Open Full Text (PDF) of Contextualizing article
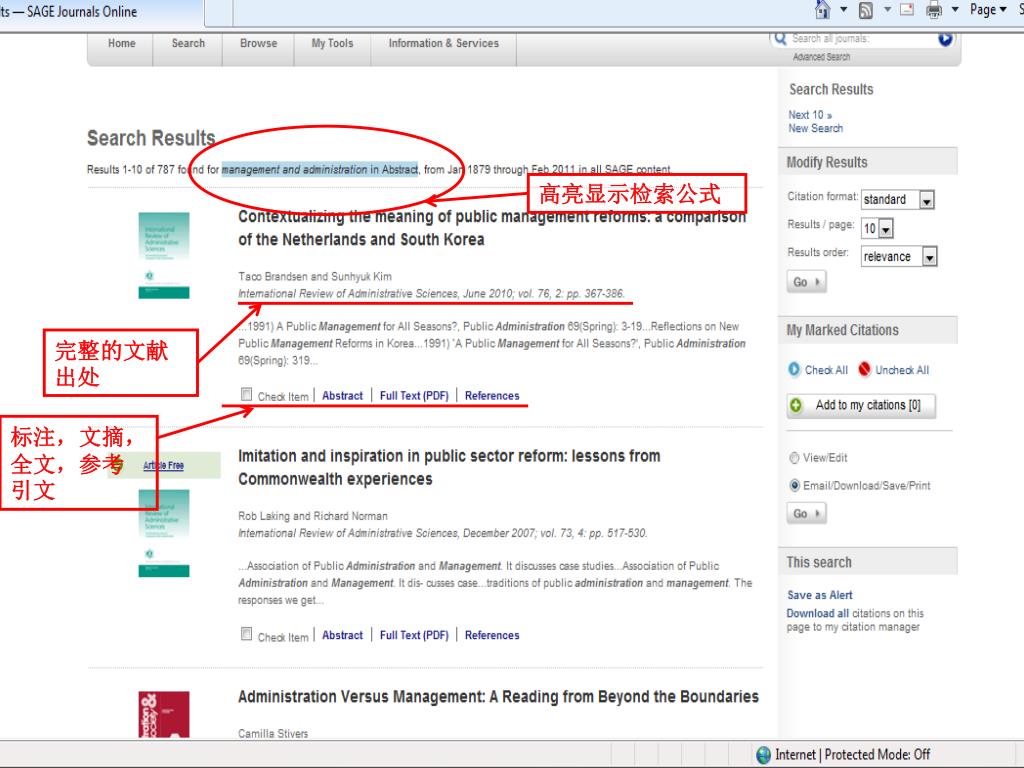1024x768 pixels. (414, 396)
